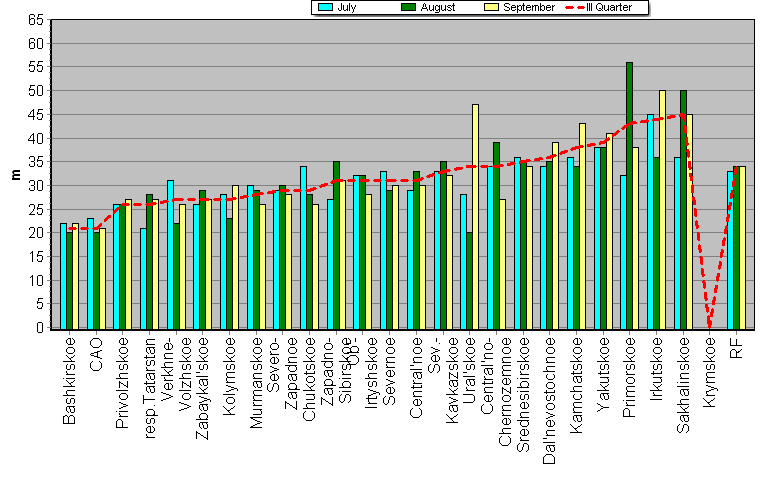777x479 pixels.
Task: Click the Bashkirskoe axis label
Action: [69, 380]
